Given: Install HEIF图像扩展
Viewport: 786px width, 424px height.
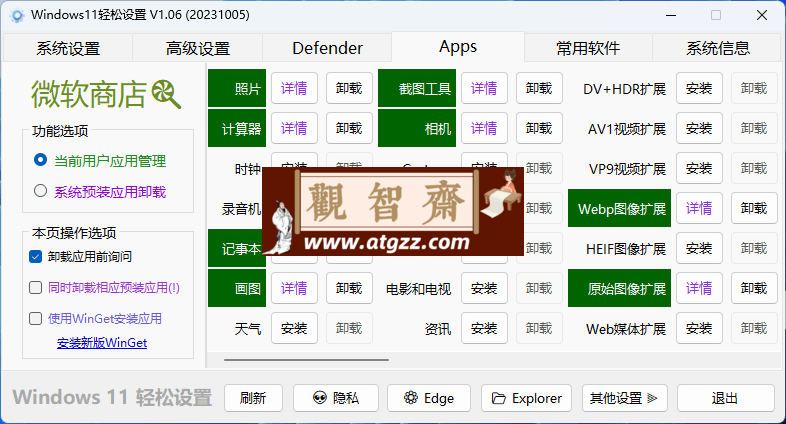Looking at the screenshot, I should [699, 248].
